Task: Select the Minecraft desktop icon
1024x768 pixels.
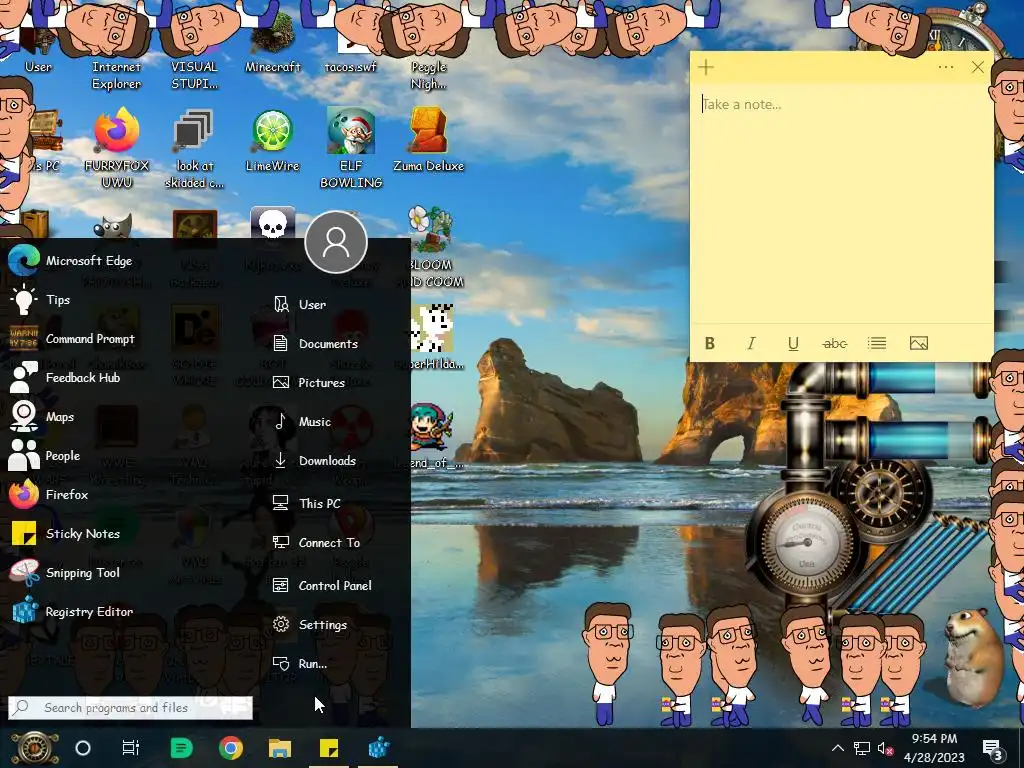Action: coord(272,42)
